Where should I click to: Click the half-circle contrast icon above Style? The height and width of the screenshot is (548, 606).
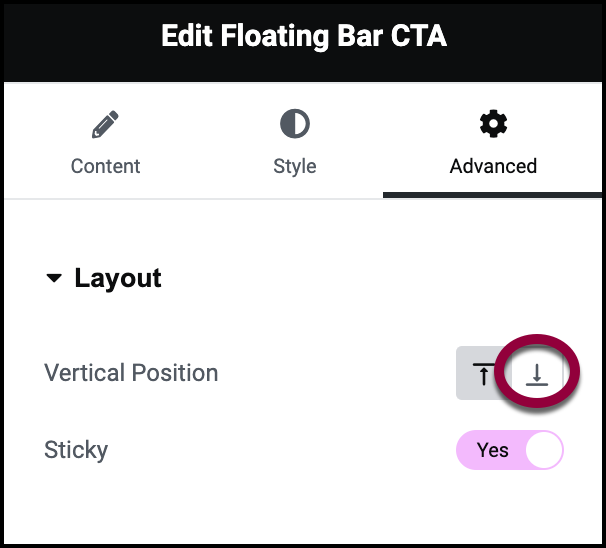[x=294, y=125]
